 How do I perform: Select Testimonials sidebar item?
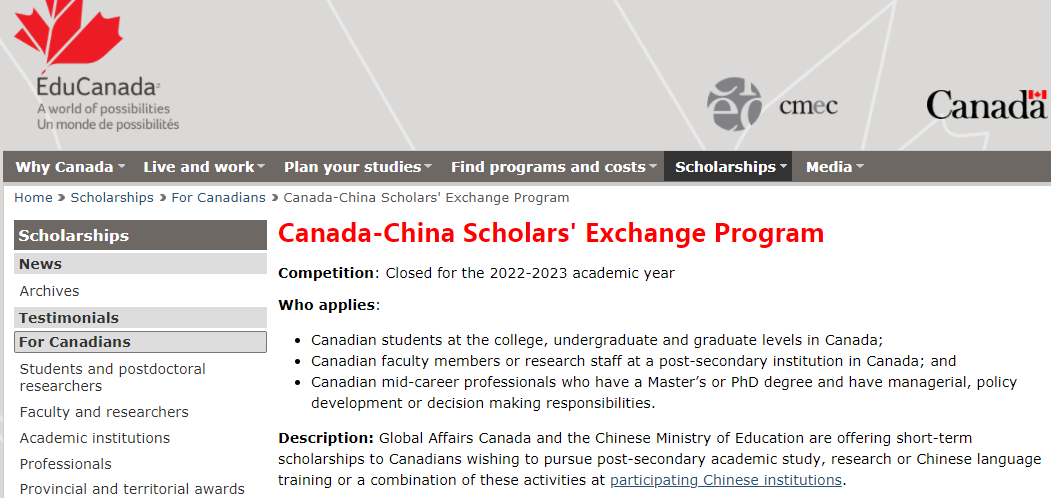click(140, 318)
